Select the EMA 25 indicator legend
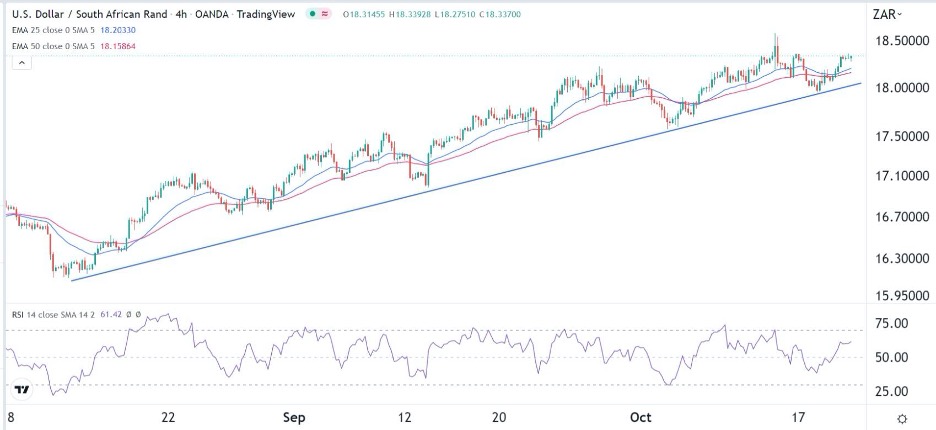Viewport: 936px width, 430px height. [58, 30]
